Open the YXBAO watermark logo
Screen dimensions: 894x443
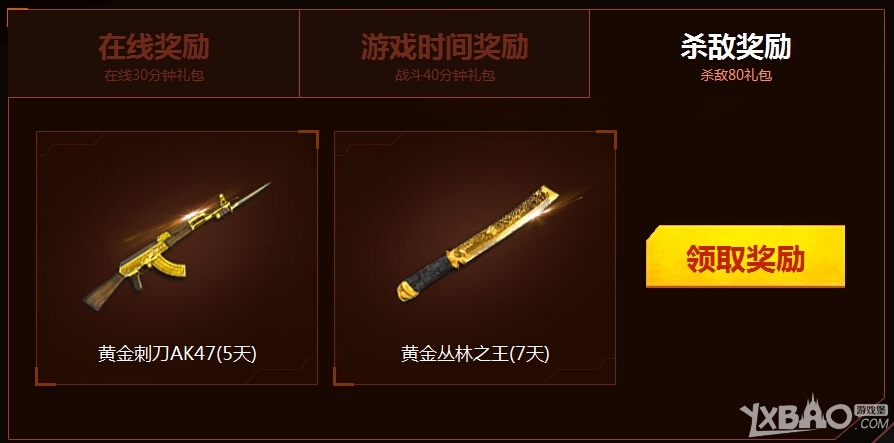pos(797,414)
